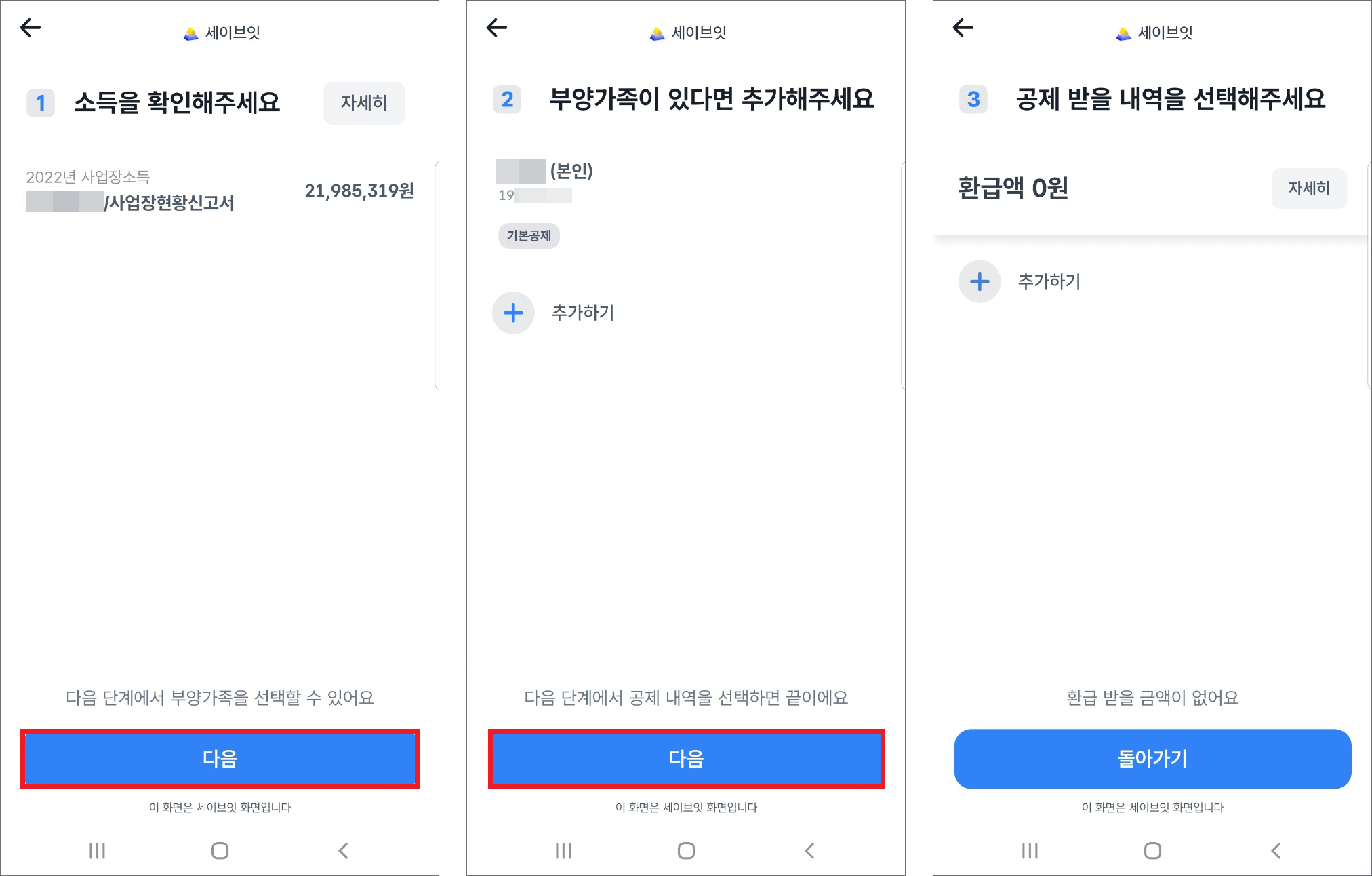Open 자세히 details next to income heading
This screenshot has height=876, width=1372.
pos(364,103)
